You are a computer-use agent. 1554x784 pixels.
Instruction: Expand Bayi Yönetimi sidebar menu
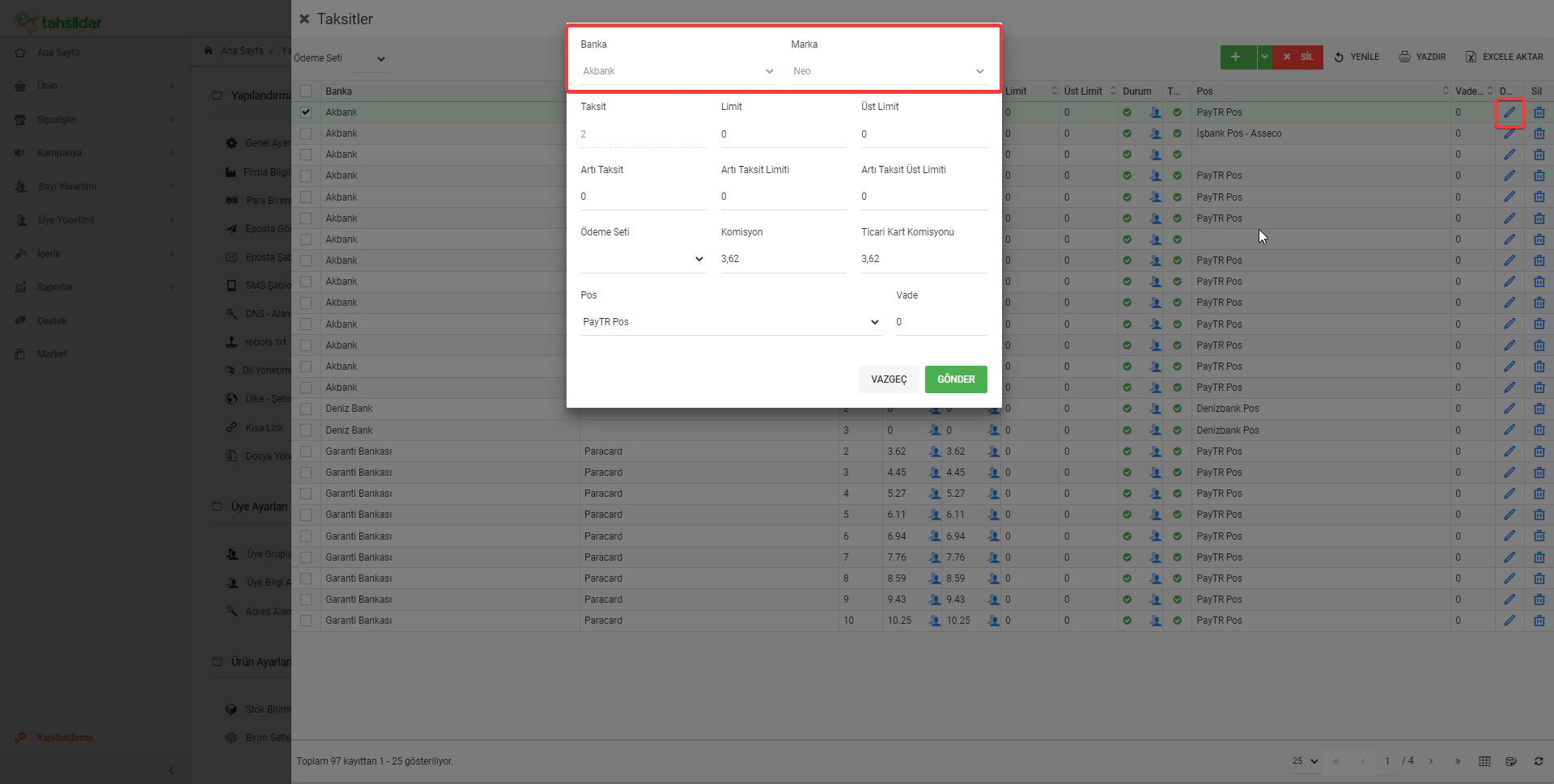click(95, 187)
